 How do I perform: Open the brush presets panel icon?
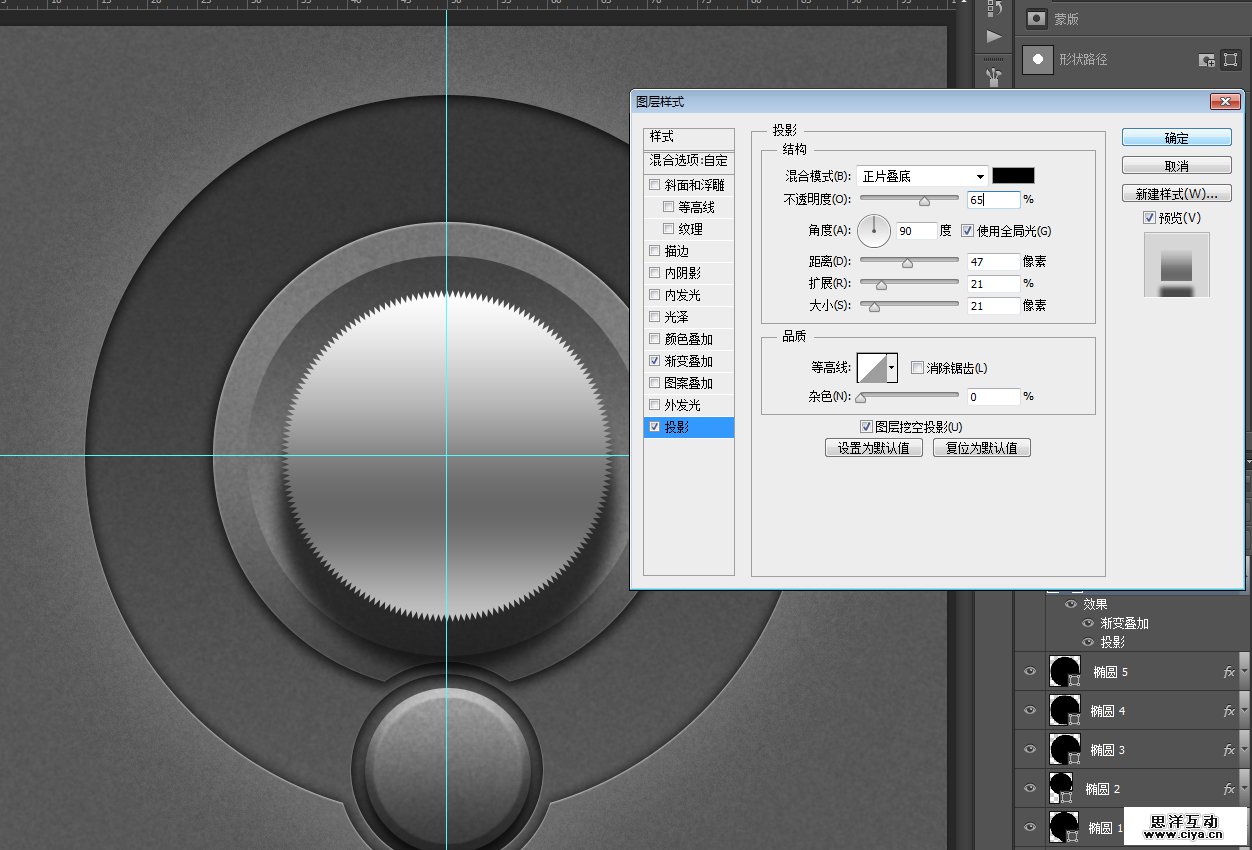[993, 75]
